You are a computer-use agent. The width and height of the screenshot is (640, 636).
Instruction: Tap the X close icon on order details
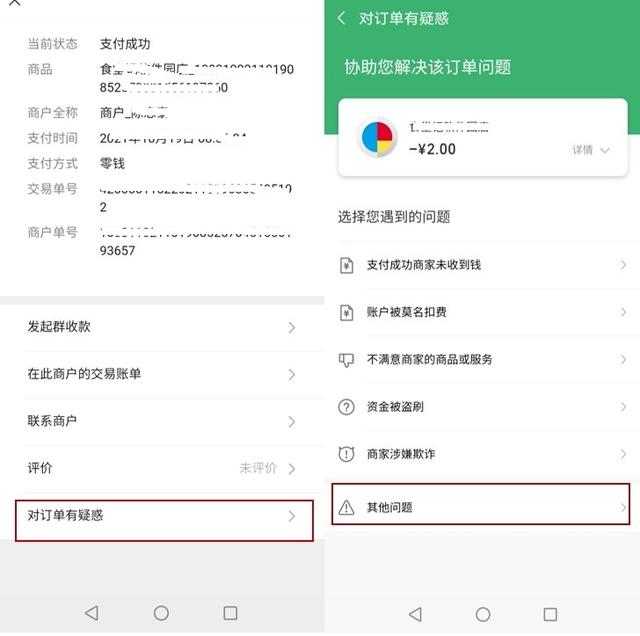click(x=15, y=2)
